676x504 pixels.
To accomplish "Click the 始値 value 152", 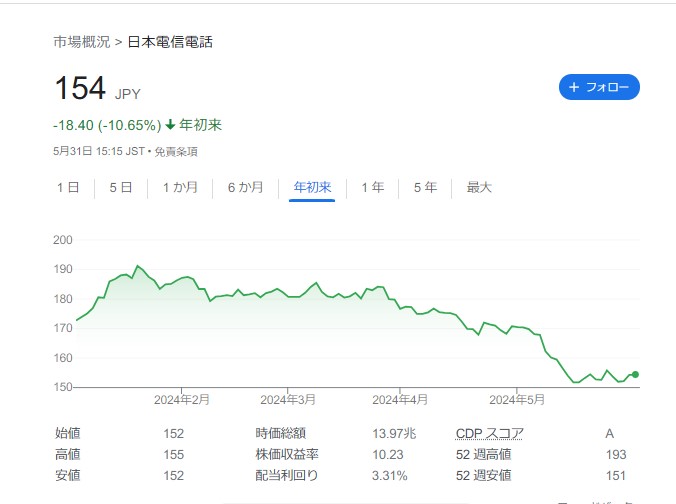I will pos(174,433).
